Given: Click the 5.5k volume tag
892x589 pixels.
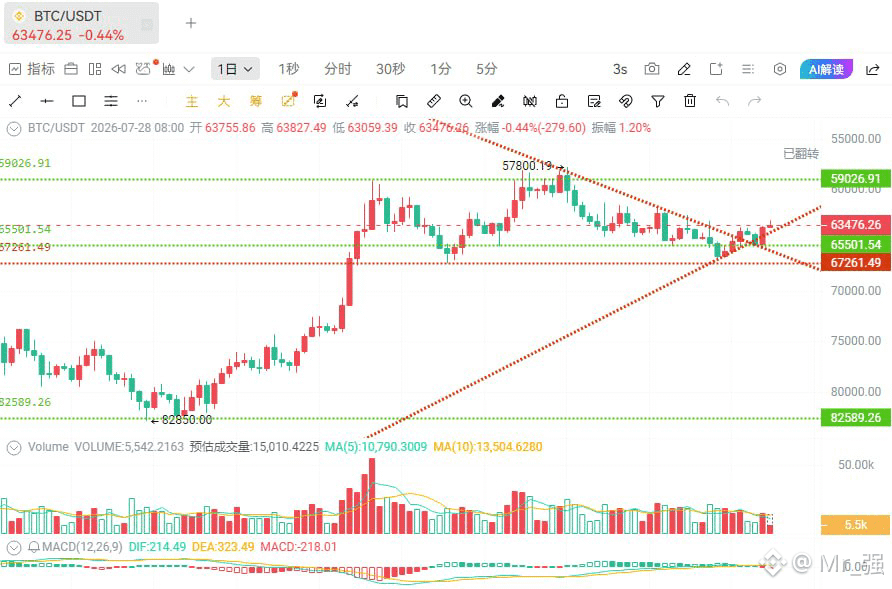Looking at the screenshot, I should 855,525.
